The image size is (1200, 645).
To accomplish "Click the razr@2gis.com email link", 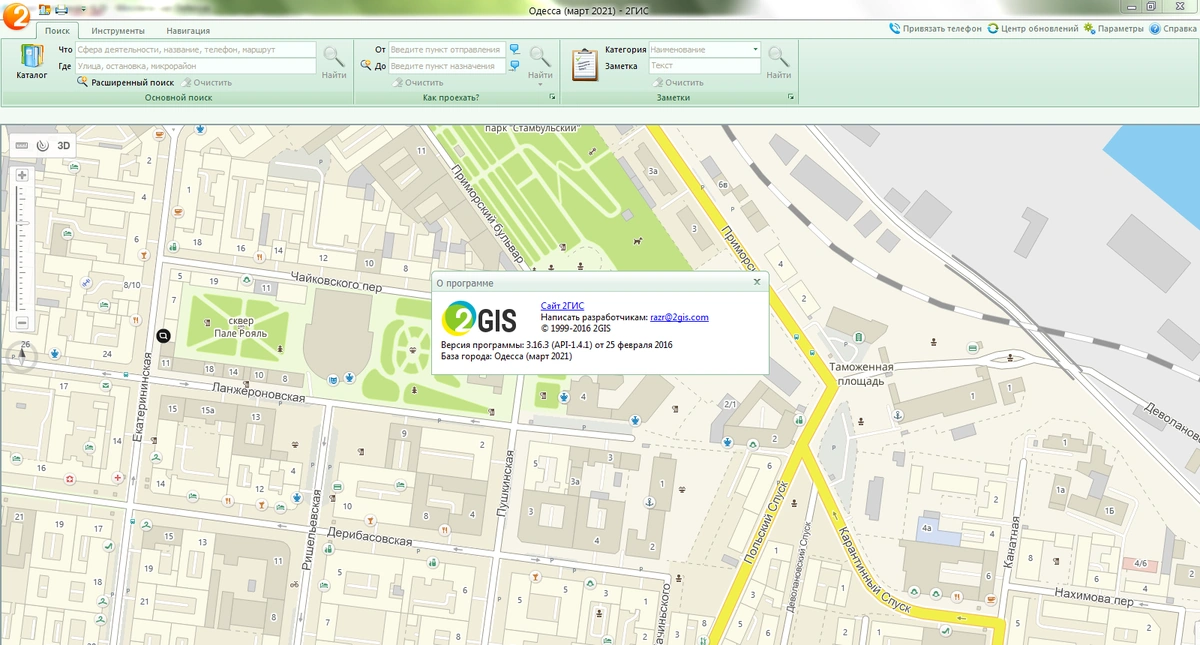I will (x=679, y=317).
